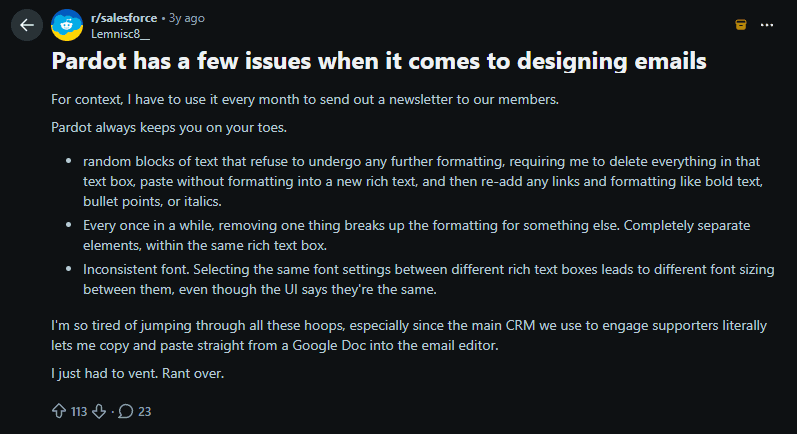
Task: Upvote the Pardot post
Action: 59,411
